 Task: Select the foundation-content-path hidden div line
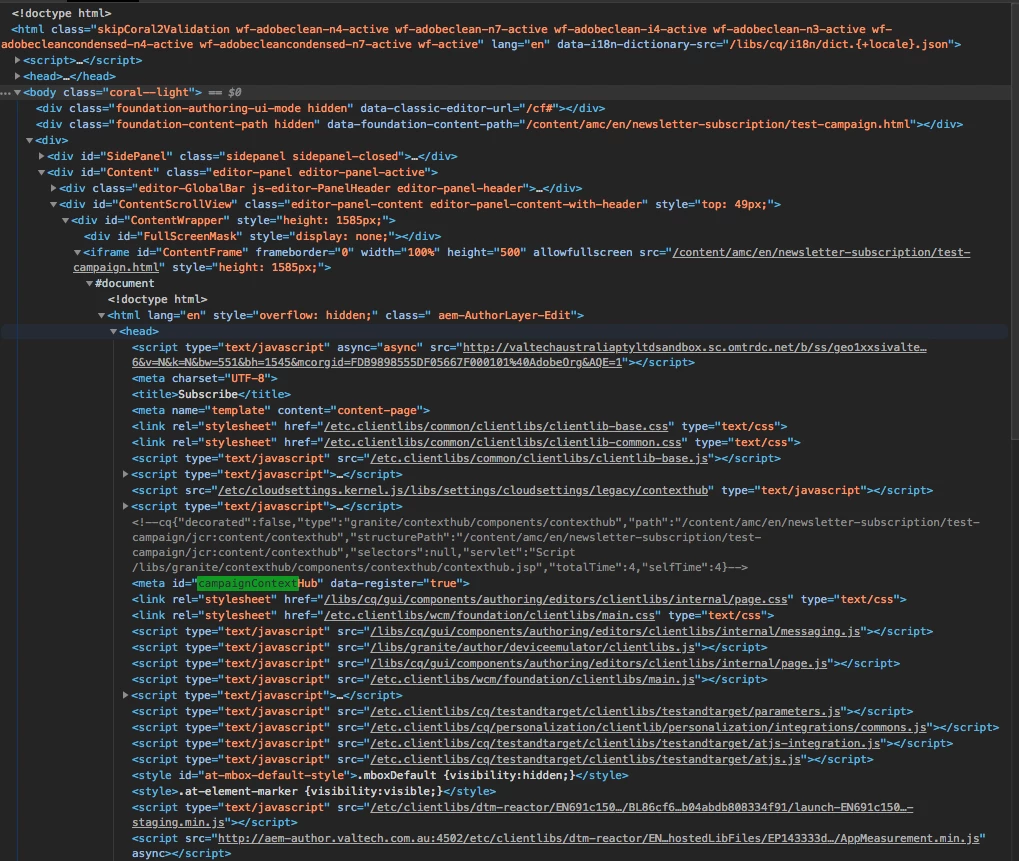[499, 124]
